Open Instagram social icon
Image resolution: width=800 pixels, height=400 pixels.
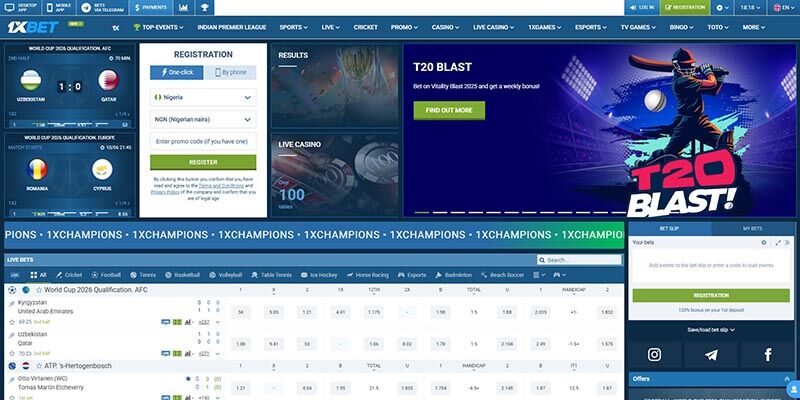coord(654,355)
